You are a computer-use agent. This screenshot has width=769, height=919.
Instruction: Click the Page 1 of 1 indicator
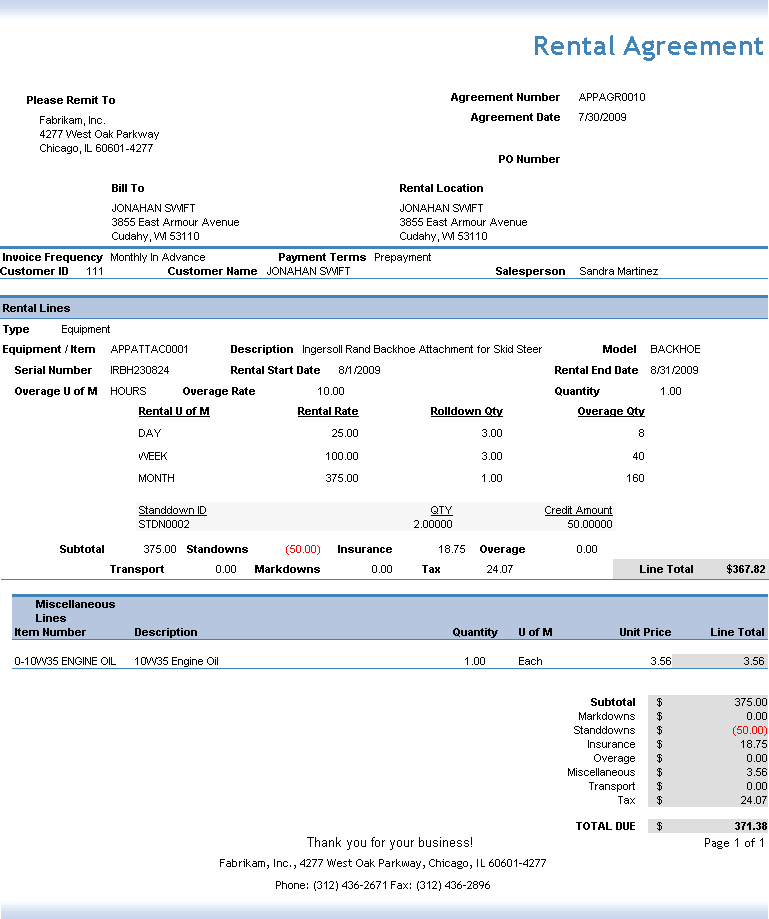click(734, 843)
